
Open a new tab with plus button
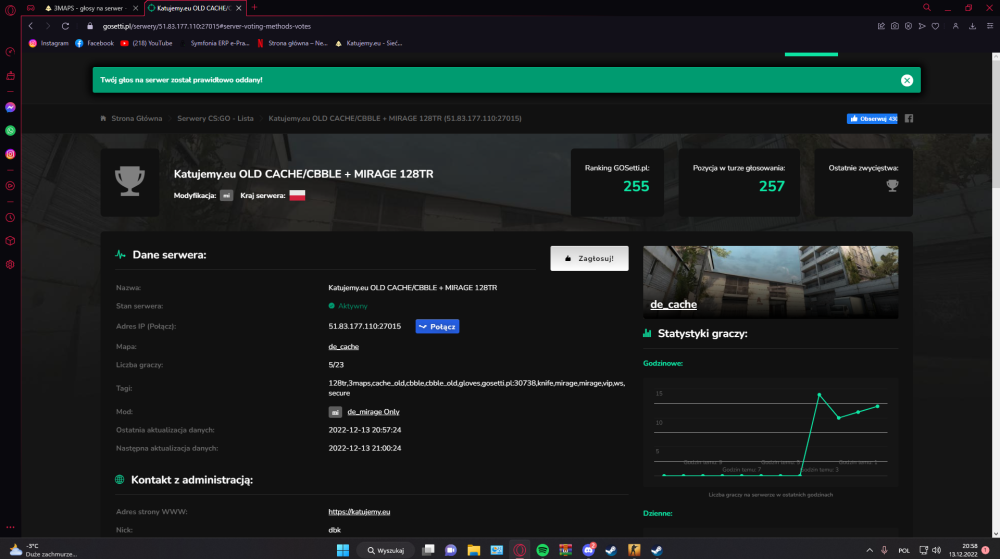point(254,8)
